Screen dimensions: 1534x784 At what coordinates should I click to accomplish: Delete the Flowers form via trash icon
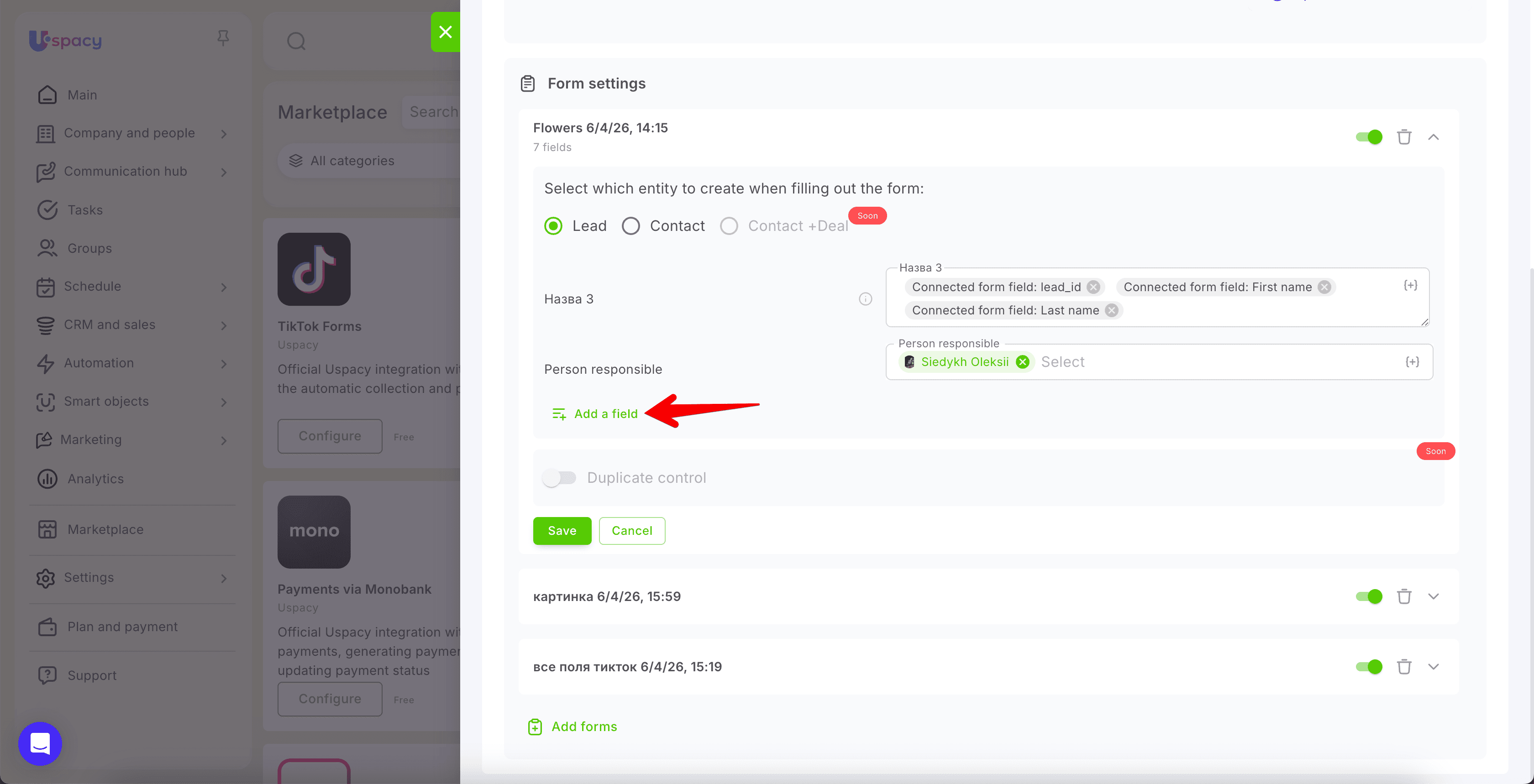[1404, 137]
